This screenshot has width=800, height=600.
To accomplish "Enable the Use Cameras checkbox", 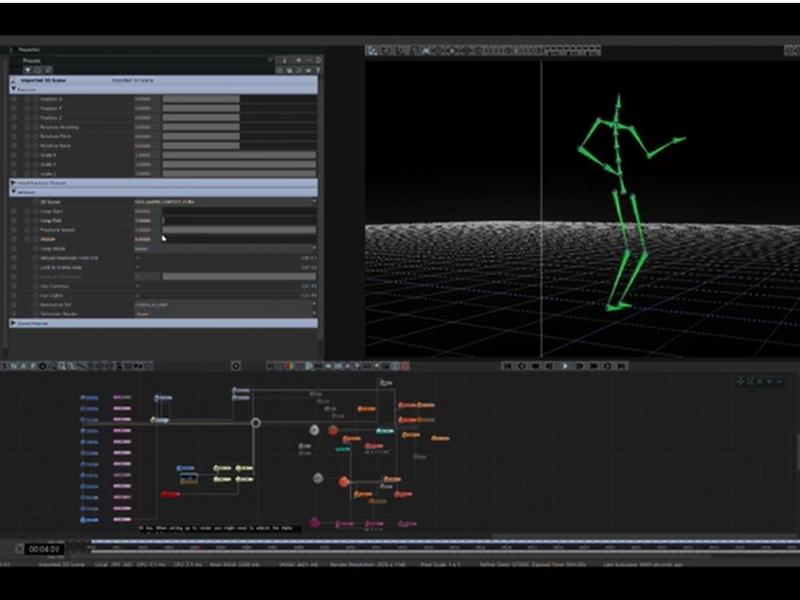I will point(138,286).
